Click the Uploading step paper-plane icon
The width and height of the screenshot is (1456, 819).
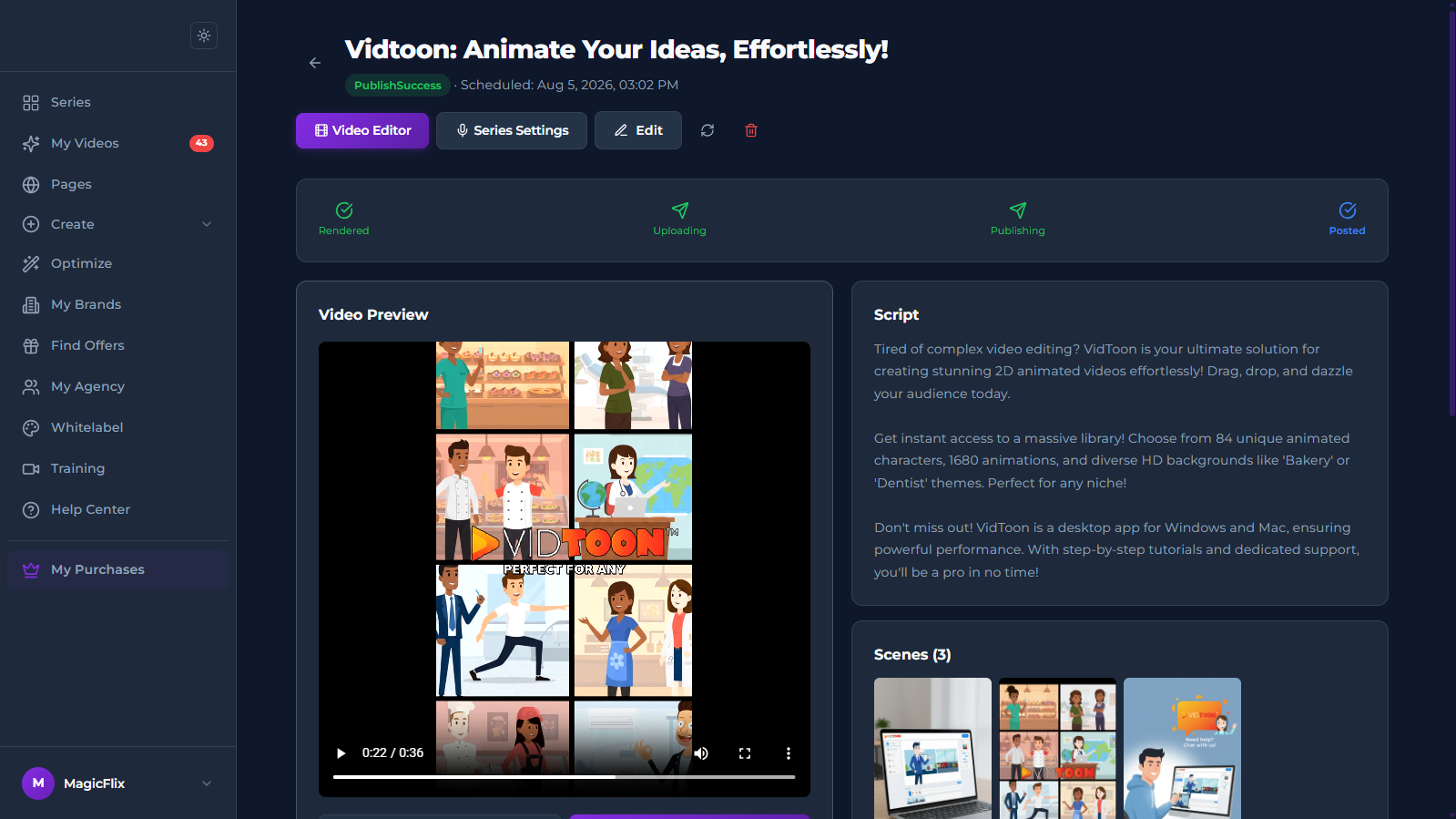[680, 210]
